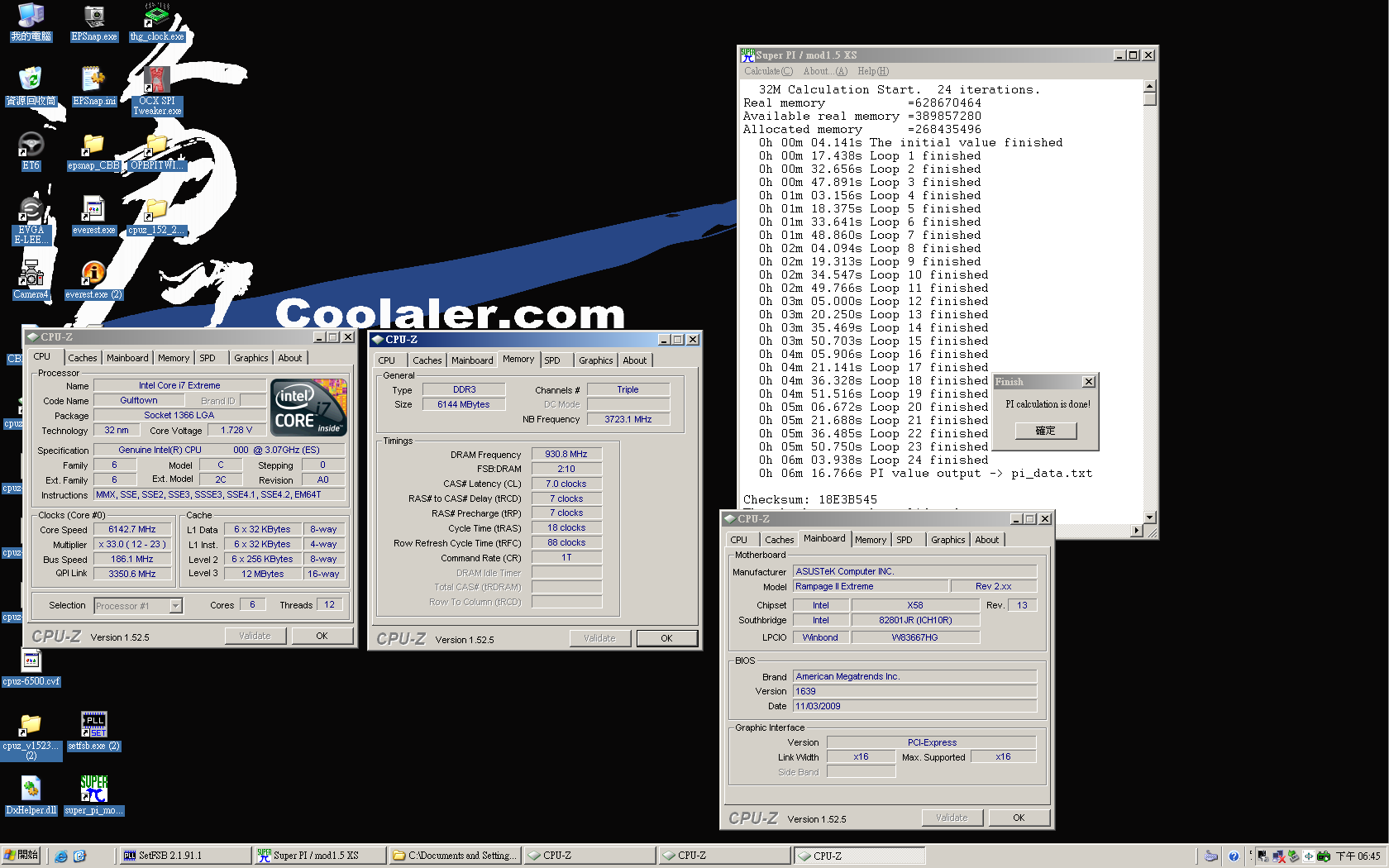Close the Finish dialog with X

point(1089,382)
